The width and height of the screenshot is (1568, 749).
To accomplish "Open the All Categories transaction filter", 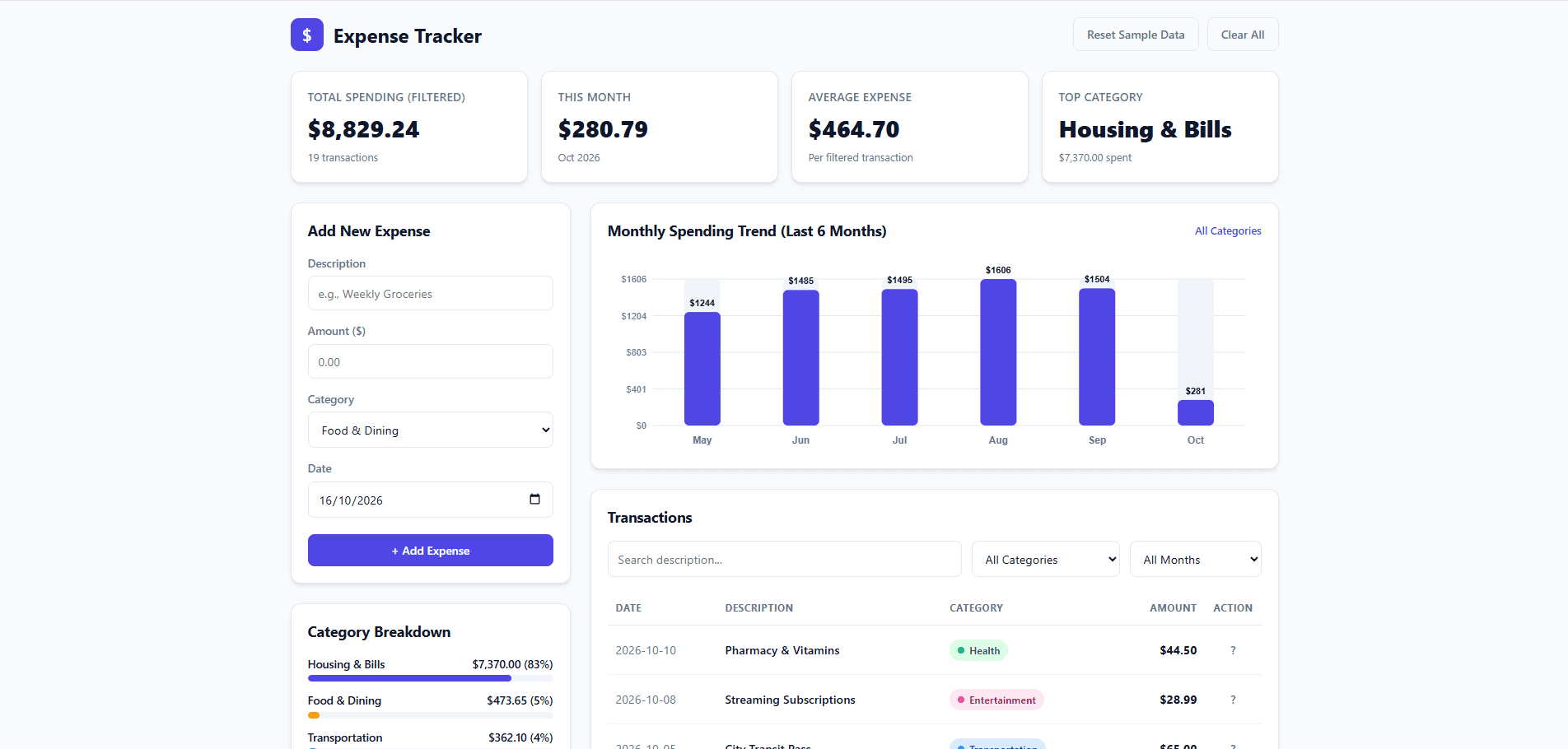I will [x=1046, y=559].
